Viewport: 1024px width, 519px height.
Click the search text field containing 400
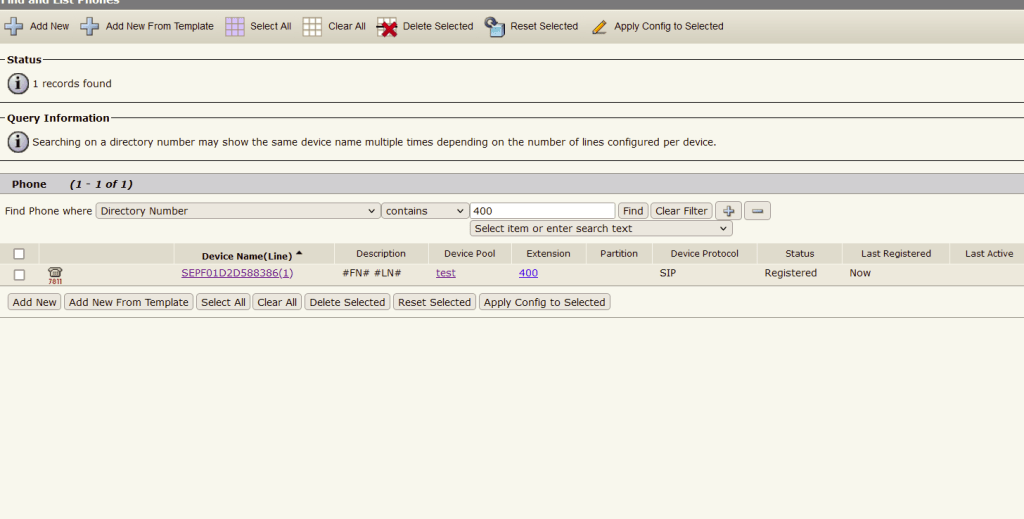coord(542,211)
